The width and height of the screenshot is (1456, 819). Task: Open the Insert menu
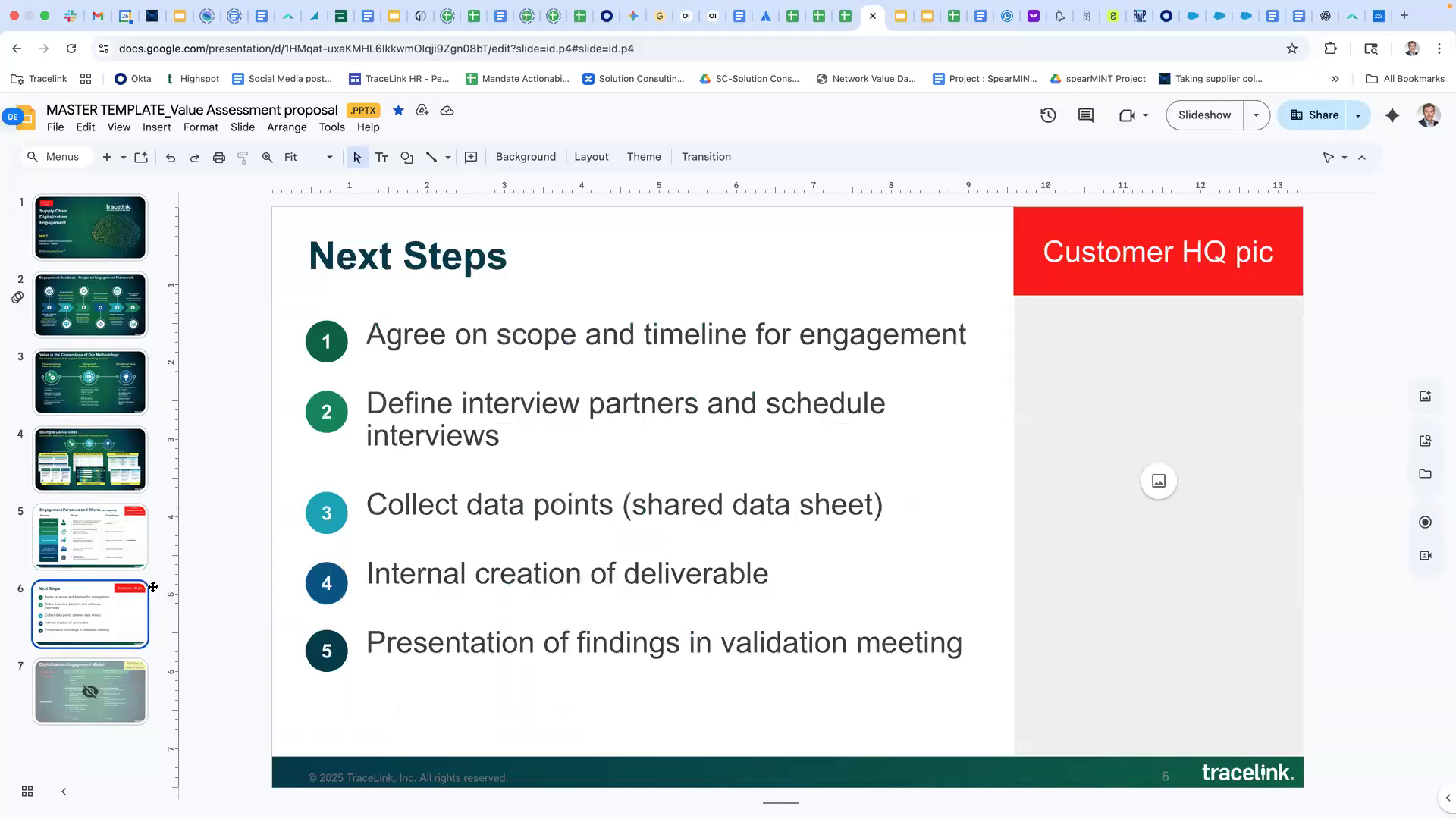point(156,127)
